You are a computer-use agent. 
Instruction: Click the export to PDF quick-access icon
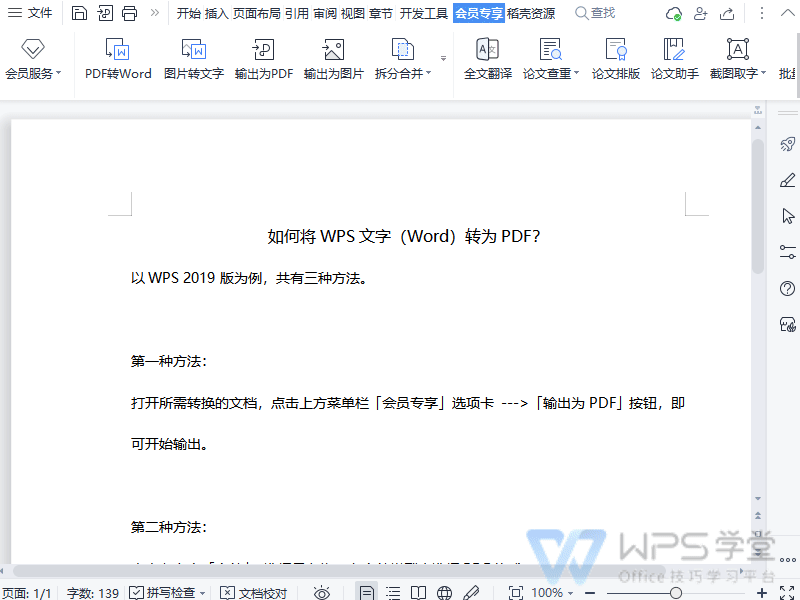point(105,13)
